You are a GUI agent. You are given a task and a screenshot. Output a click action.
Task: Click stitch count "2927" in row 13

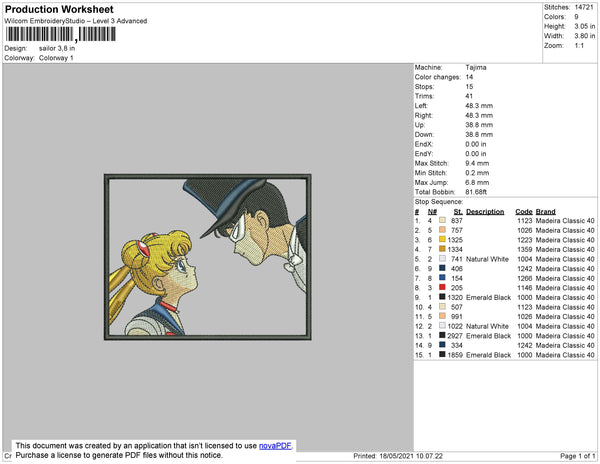[x=455, y=335]
